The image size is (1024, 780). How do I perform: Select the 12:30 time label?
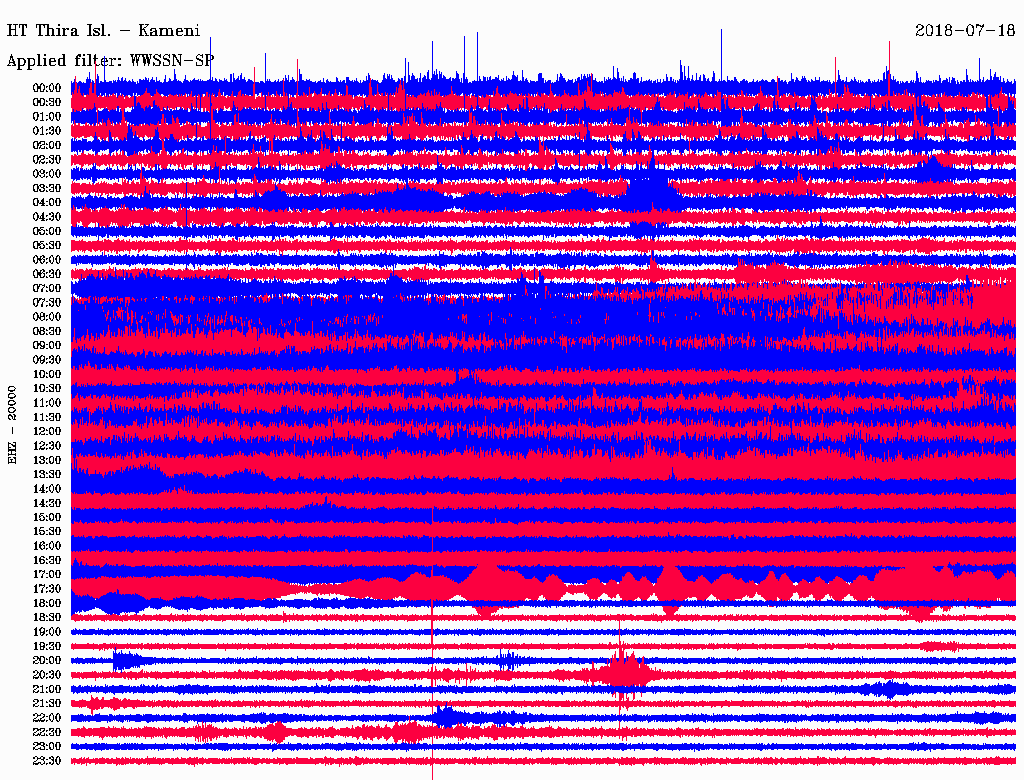pos(47,446)
